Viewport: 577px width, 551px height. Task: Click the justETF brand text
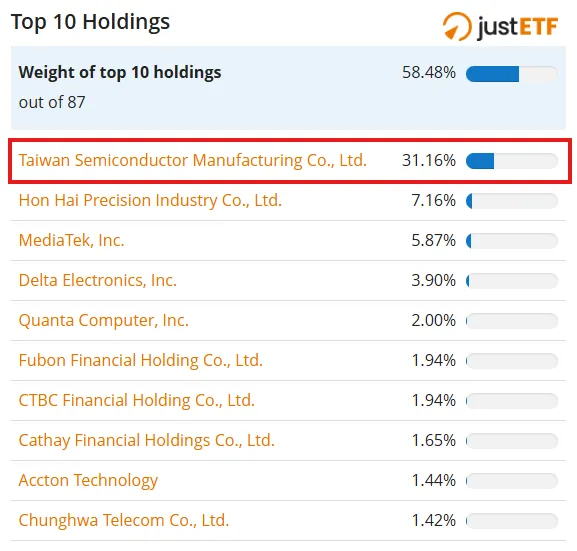[518, 27]
